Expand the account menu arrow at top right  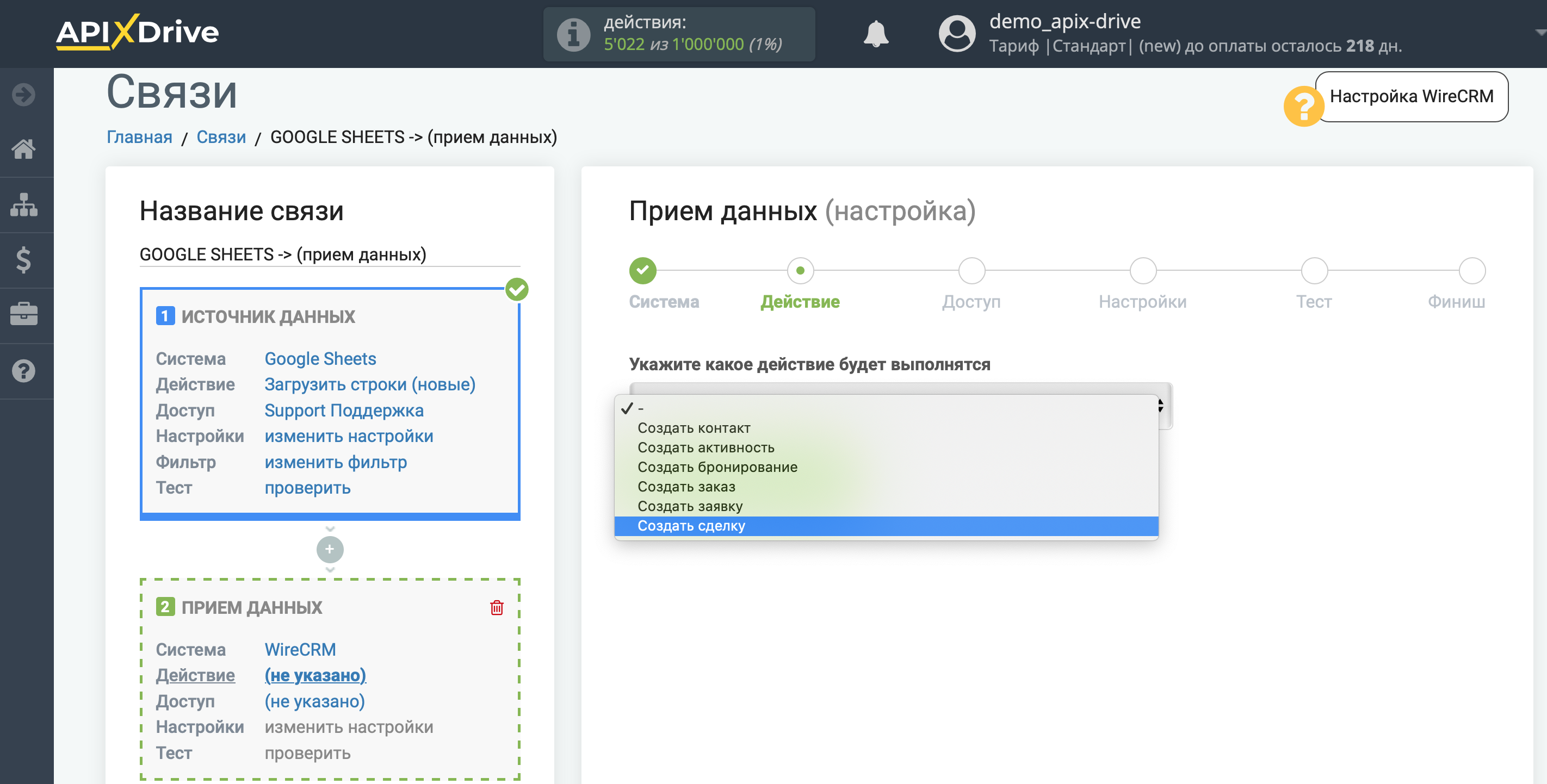[1540, 33]
